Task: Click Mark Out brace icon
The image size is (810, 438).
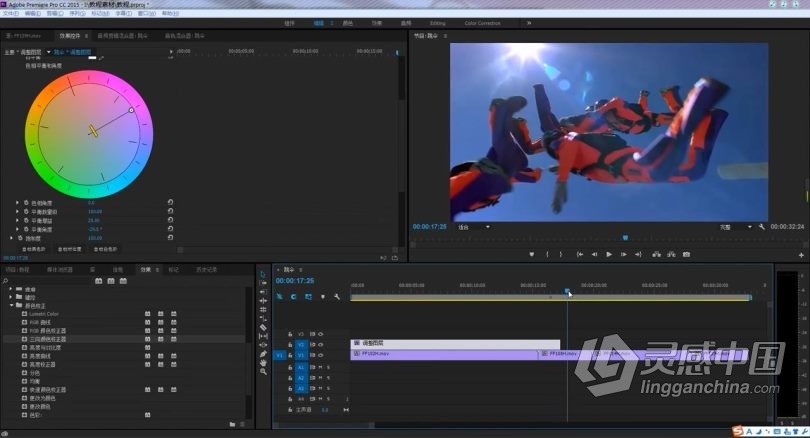Action: [x=561, y=254]
